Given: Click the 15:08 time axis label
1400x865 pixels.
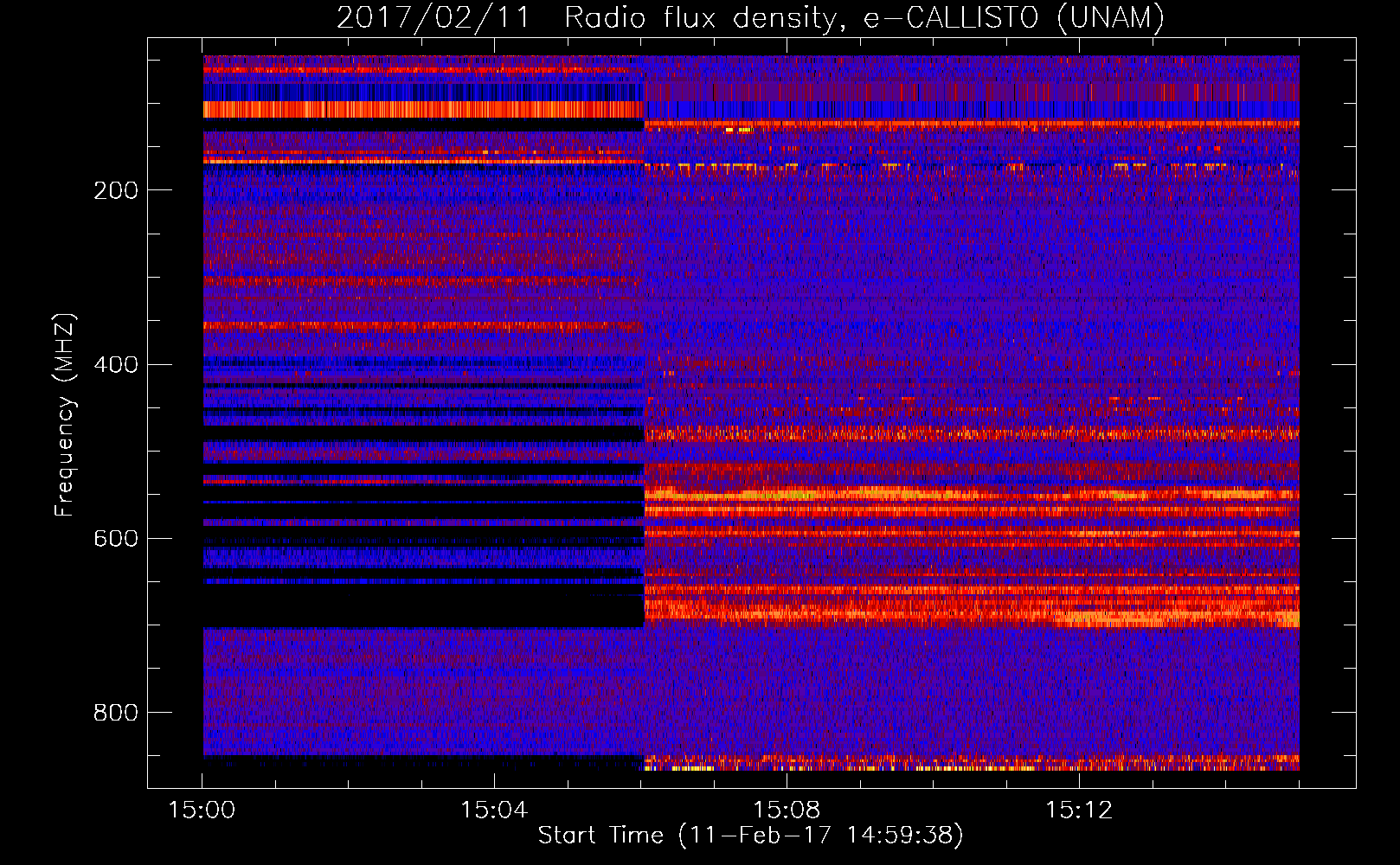Looking at the screenshot, I should point(787,811).
